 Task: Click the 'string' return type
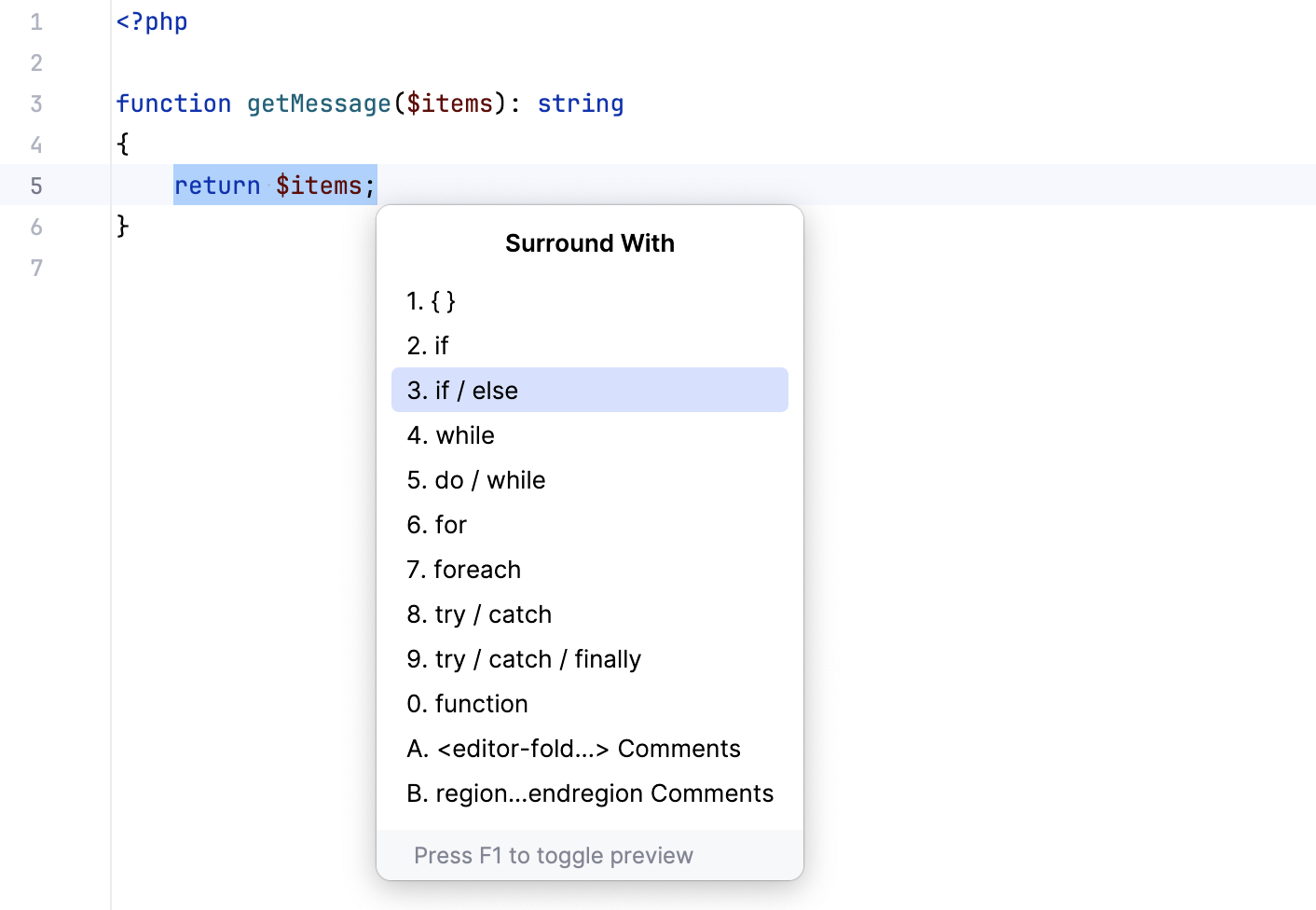tap(580, 103)
